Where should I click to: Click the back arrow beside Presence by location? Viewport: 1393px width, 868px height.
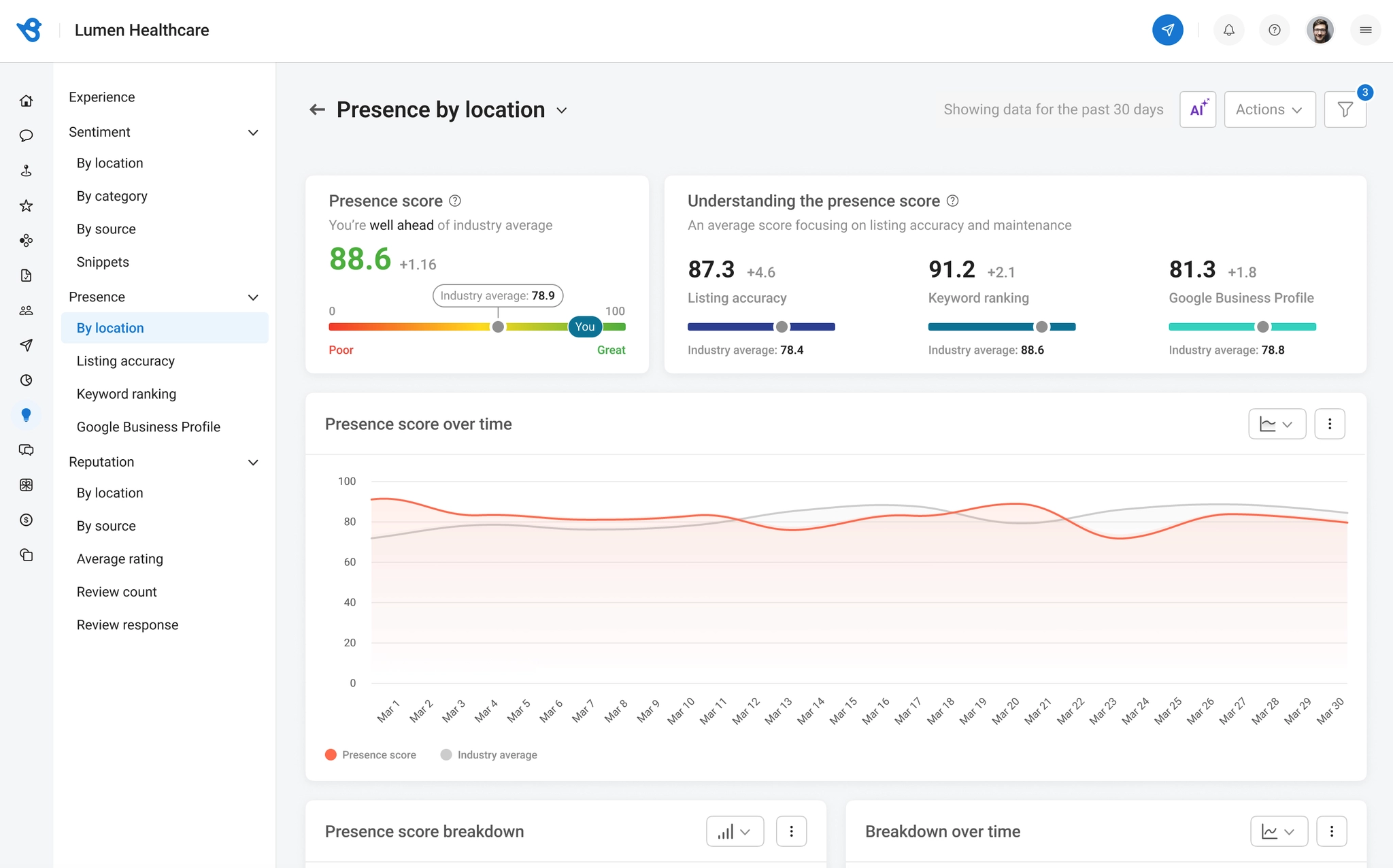[317, 110]
